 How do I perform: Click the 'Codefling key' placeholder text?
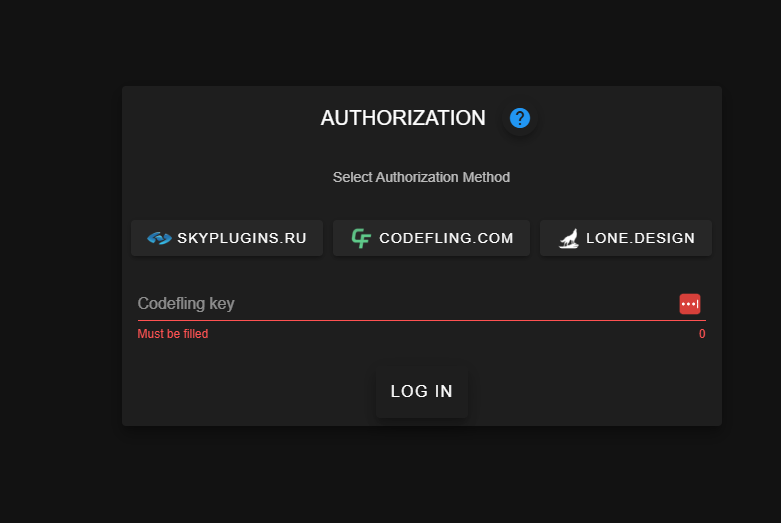(186, 304)
